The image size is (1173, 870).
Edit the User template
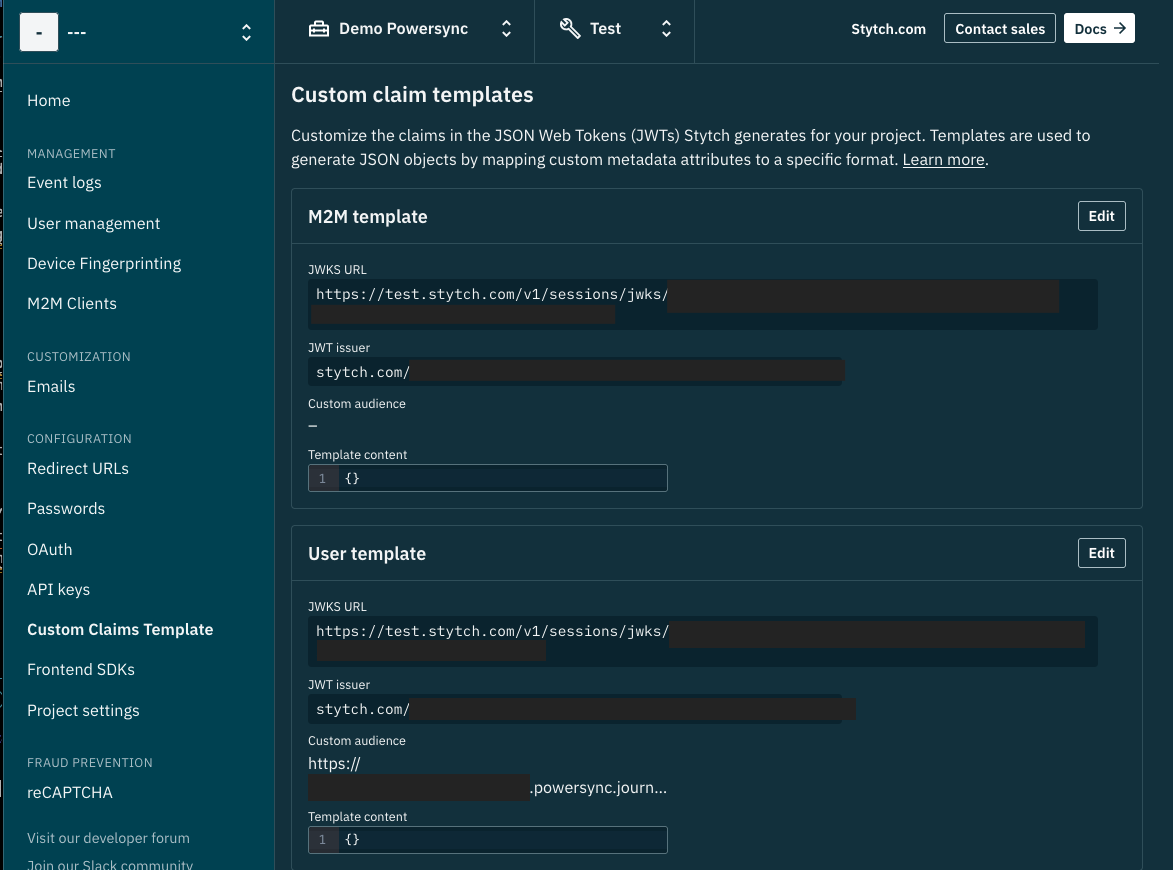(x=1101, y=553)
